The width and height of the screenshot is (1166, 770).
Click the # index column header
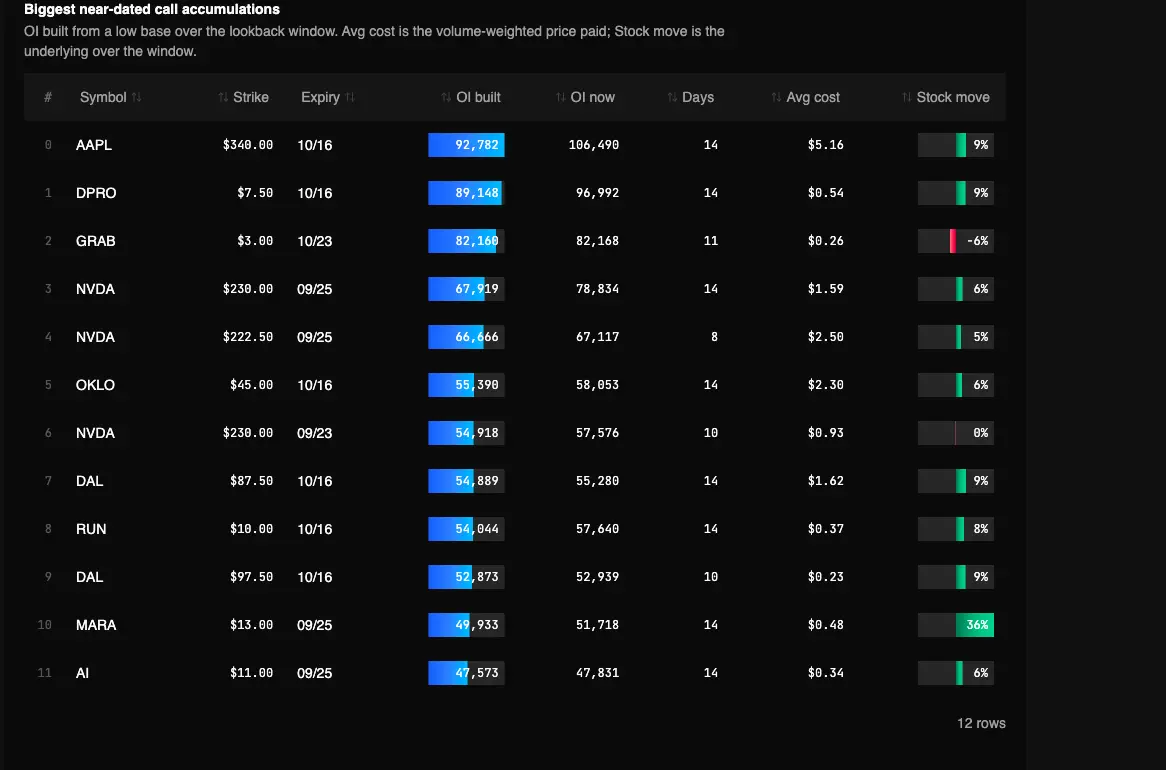[x=48, y=97]
